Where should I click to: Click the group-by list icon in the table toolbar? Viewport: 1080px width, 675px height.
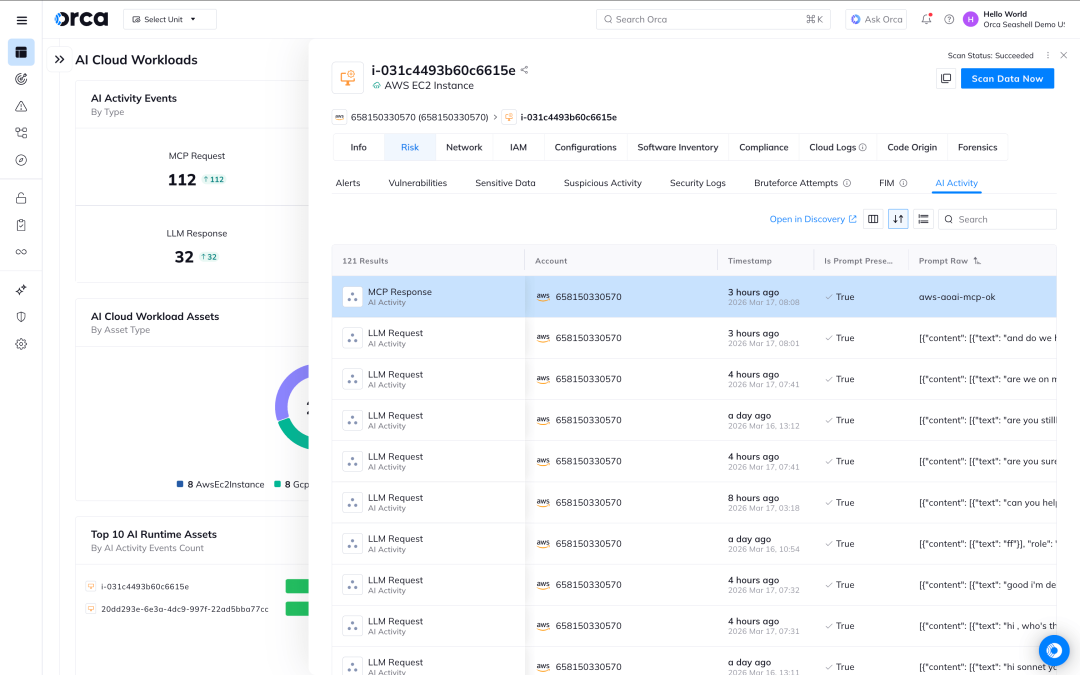point(923,218)
